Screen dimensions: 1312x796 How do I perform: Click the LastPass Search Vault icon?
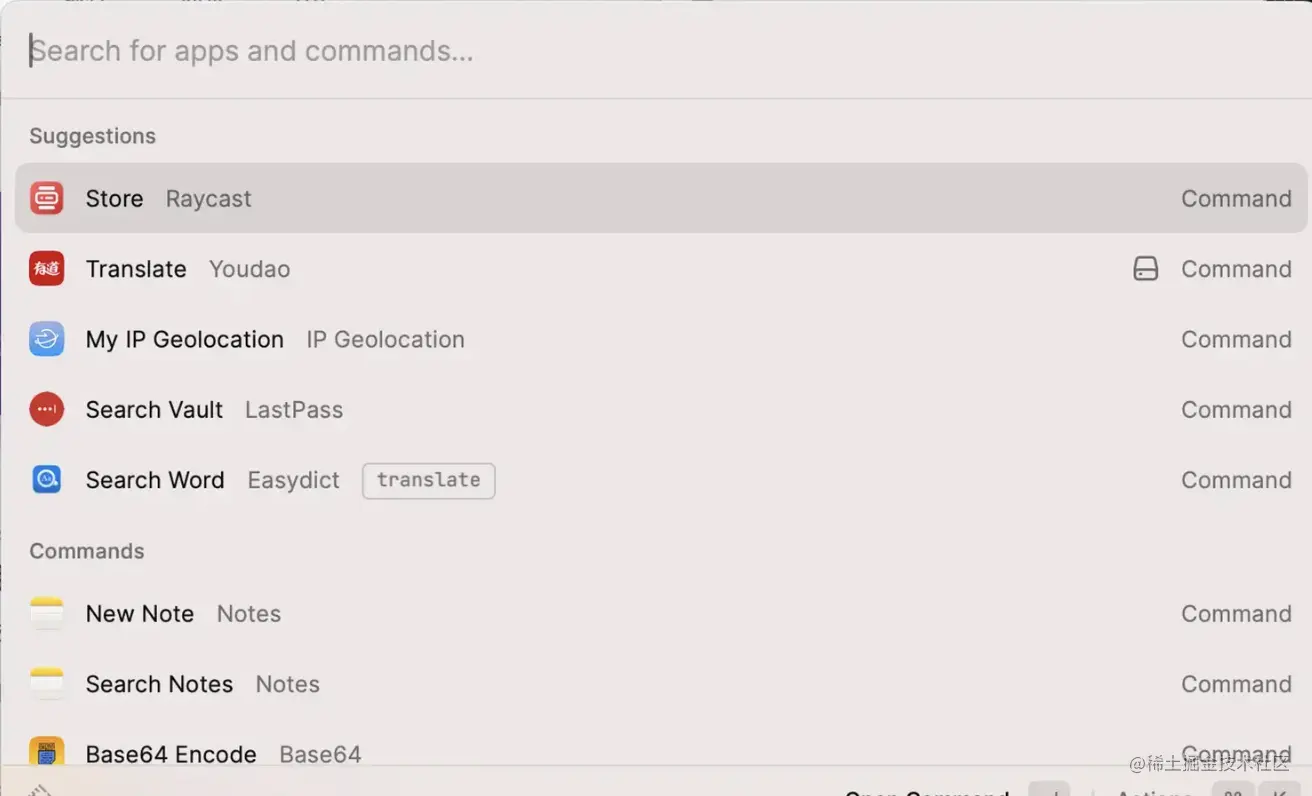[46, 409]
